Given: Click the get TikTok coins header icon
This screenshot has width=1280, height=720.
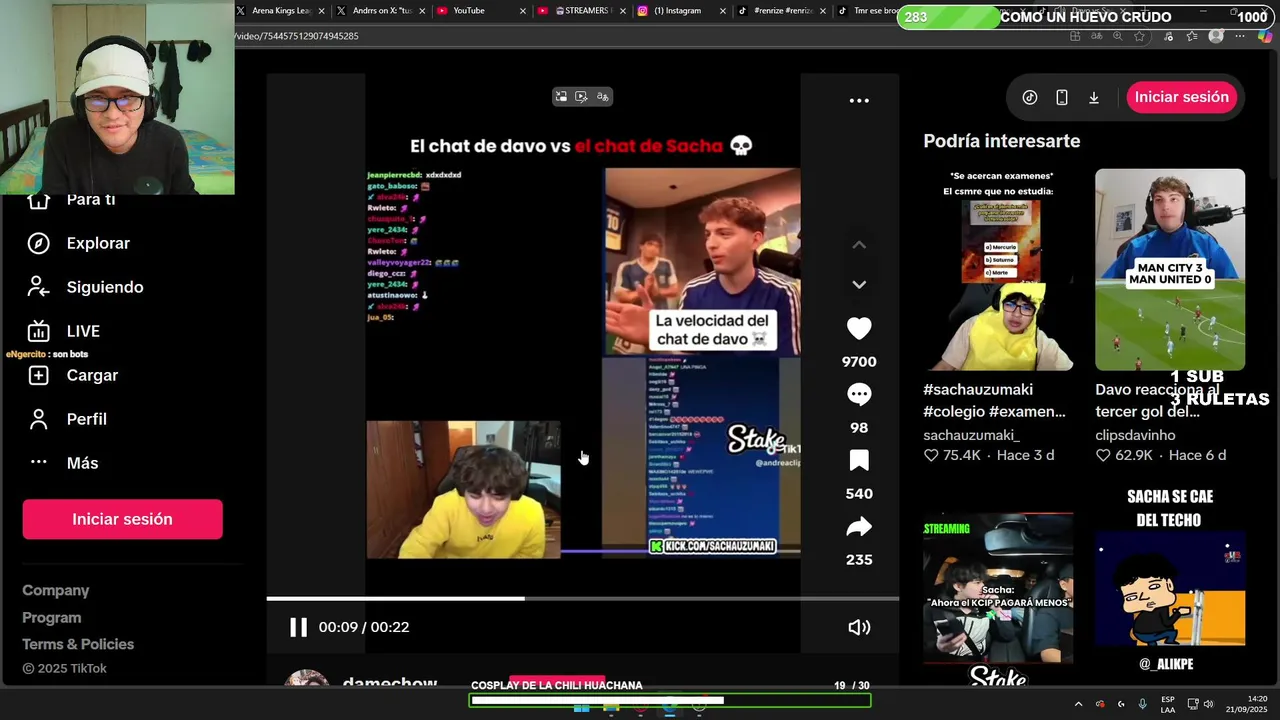Looking at the screenshot, I should [x=1030, y=97].
